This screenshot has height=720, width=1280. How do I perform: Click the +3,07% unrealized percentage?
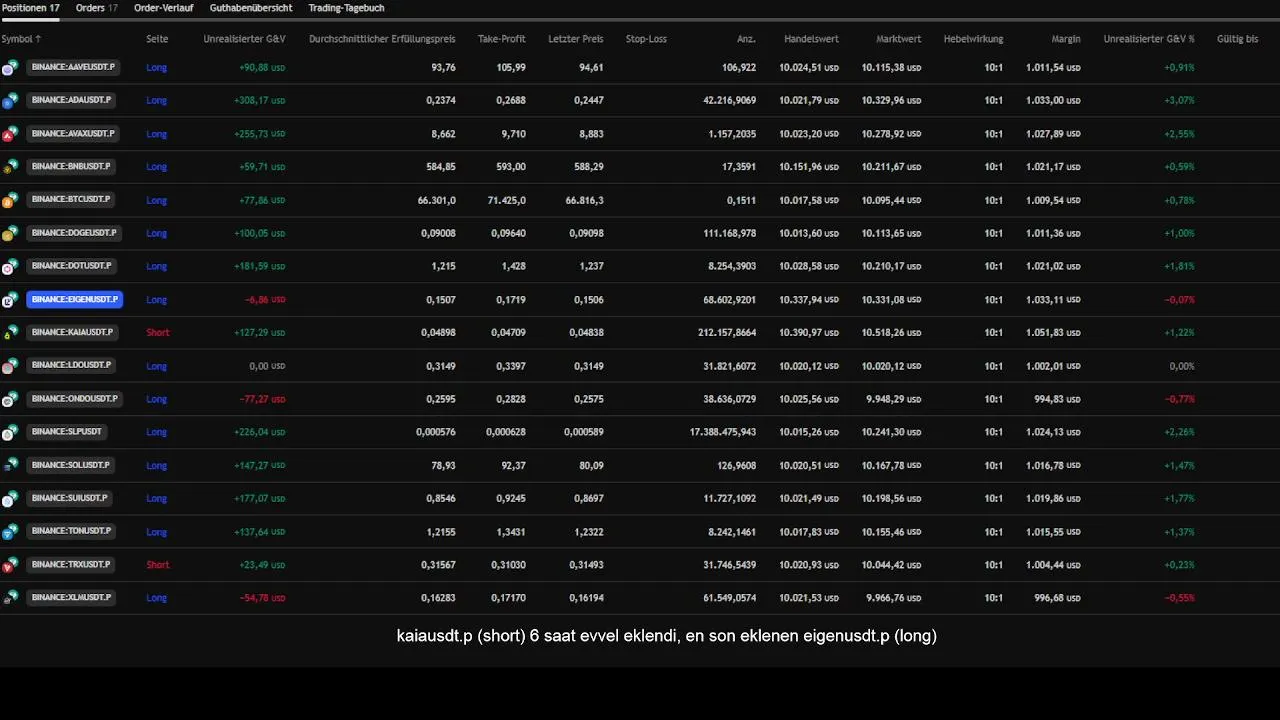(1179, 101)
